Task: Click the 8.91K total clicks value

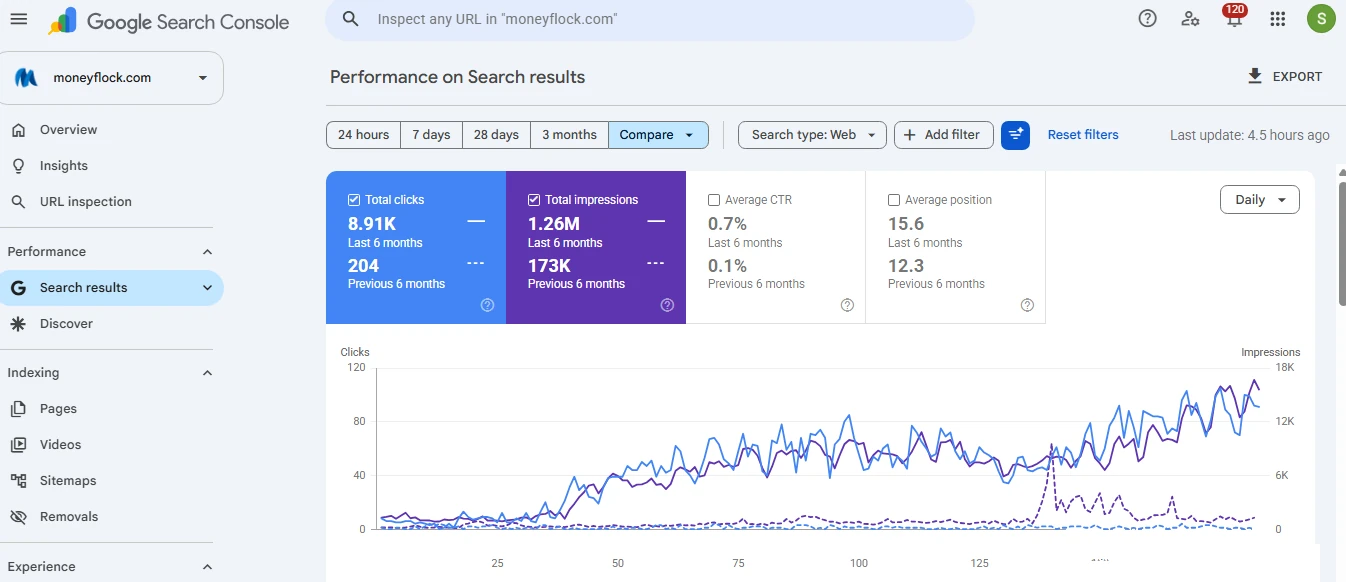Action: pyautogui.click(x=372, y=224)
